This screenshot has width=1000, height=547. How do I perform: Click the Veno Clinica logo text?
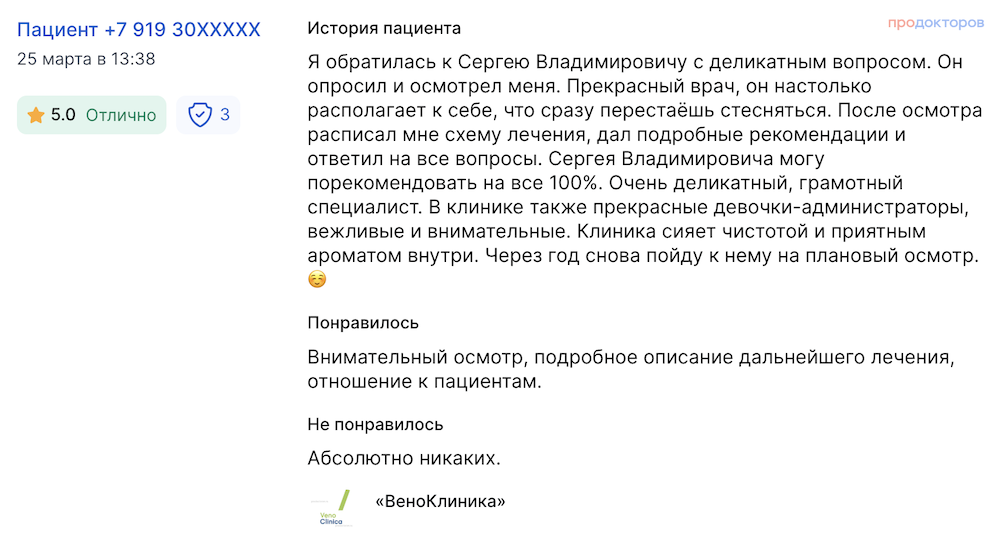tap(331, 518)
